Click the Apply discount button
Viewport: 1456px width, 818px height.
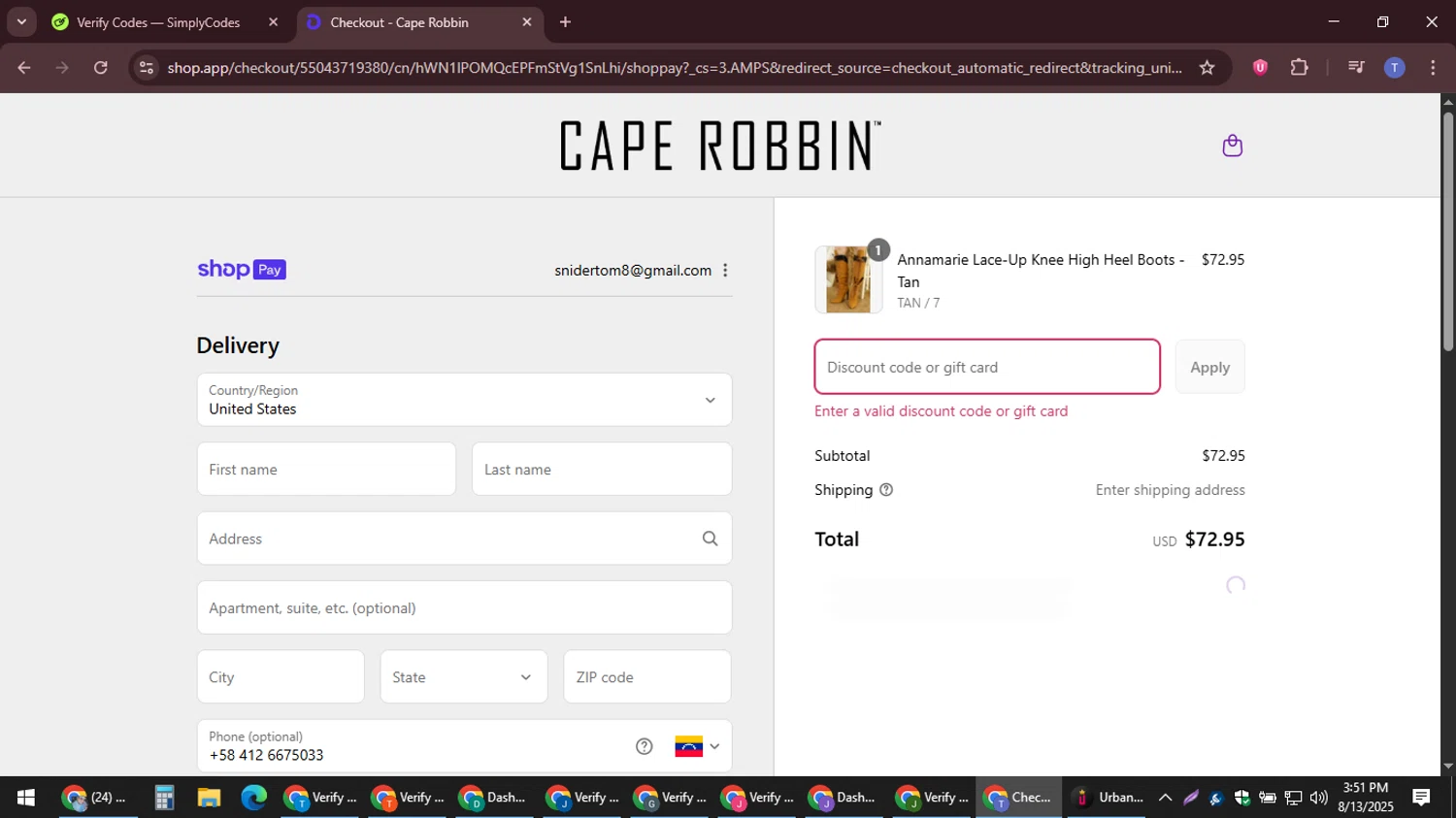(1209, 367)
